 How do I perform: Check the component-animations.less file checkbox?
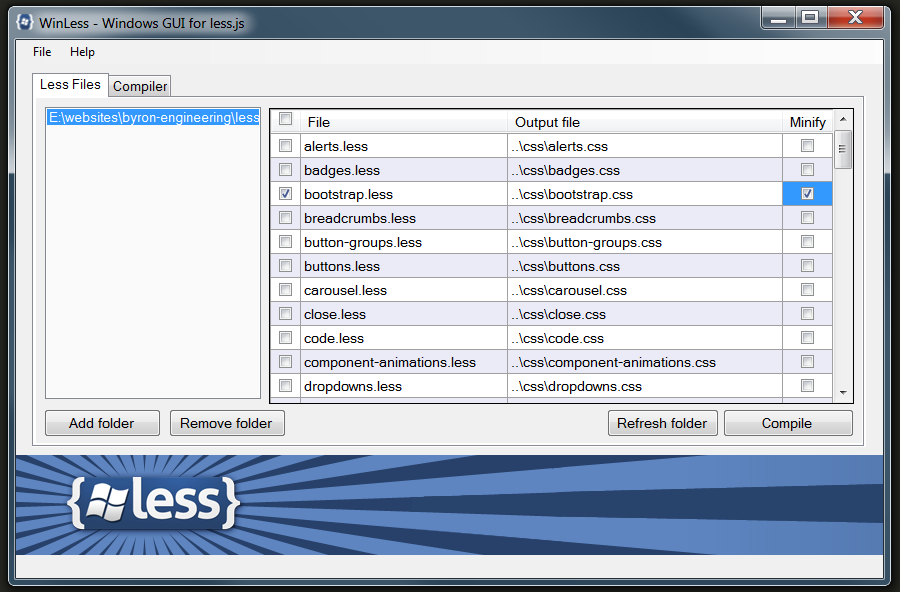click(285, 361)
